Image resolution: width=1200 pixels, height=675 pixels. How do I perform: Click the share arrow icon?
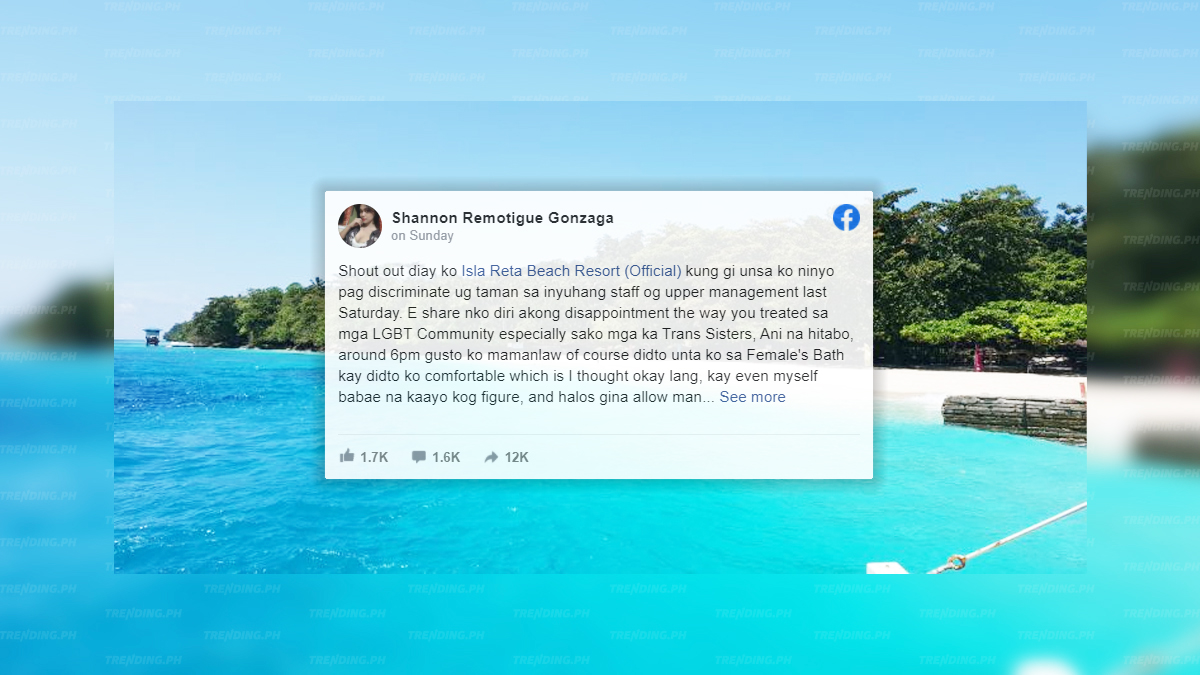coord(491,457)
